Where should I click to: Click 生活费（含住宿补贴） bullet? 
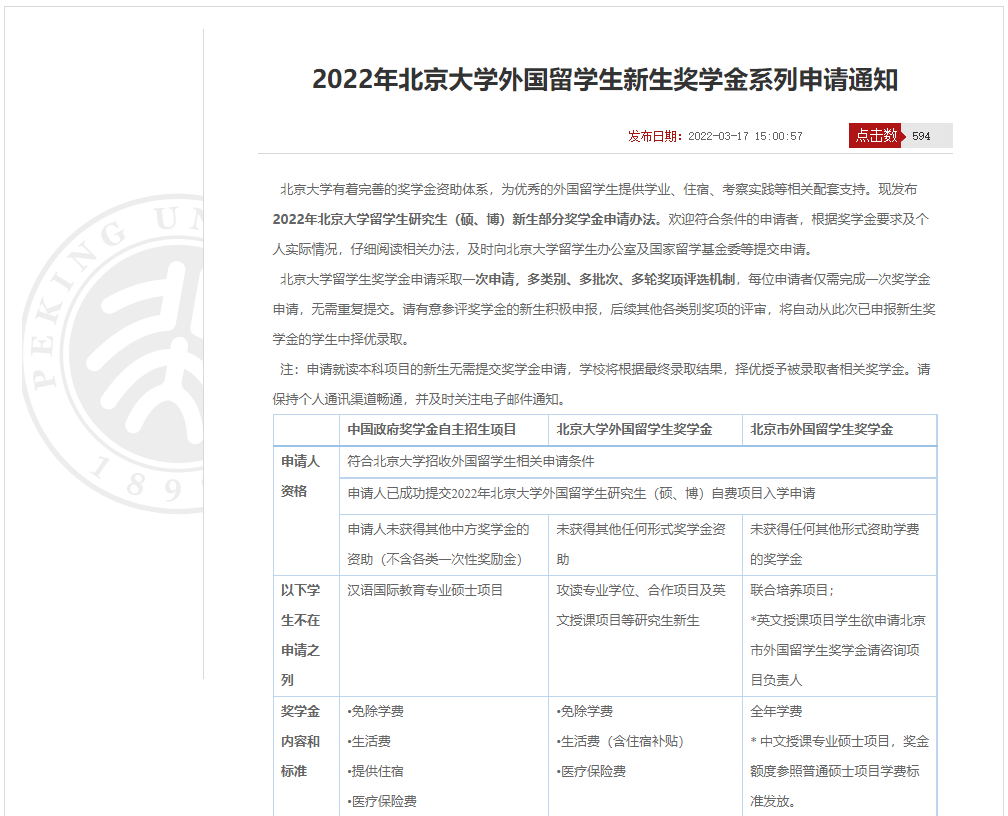620,741
